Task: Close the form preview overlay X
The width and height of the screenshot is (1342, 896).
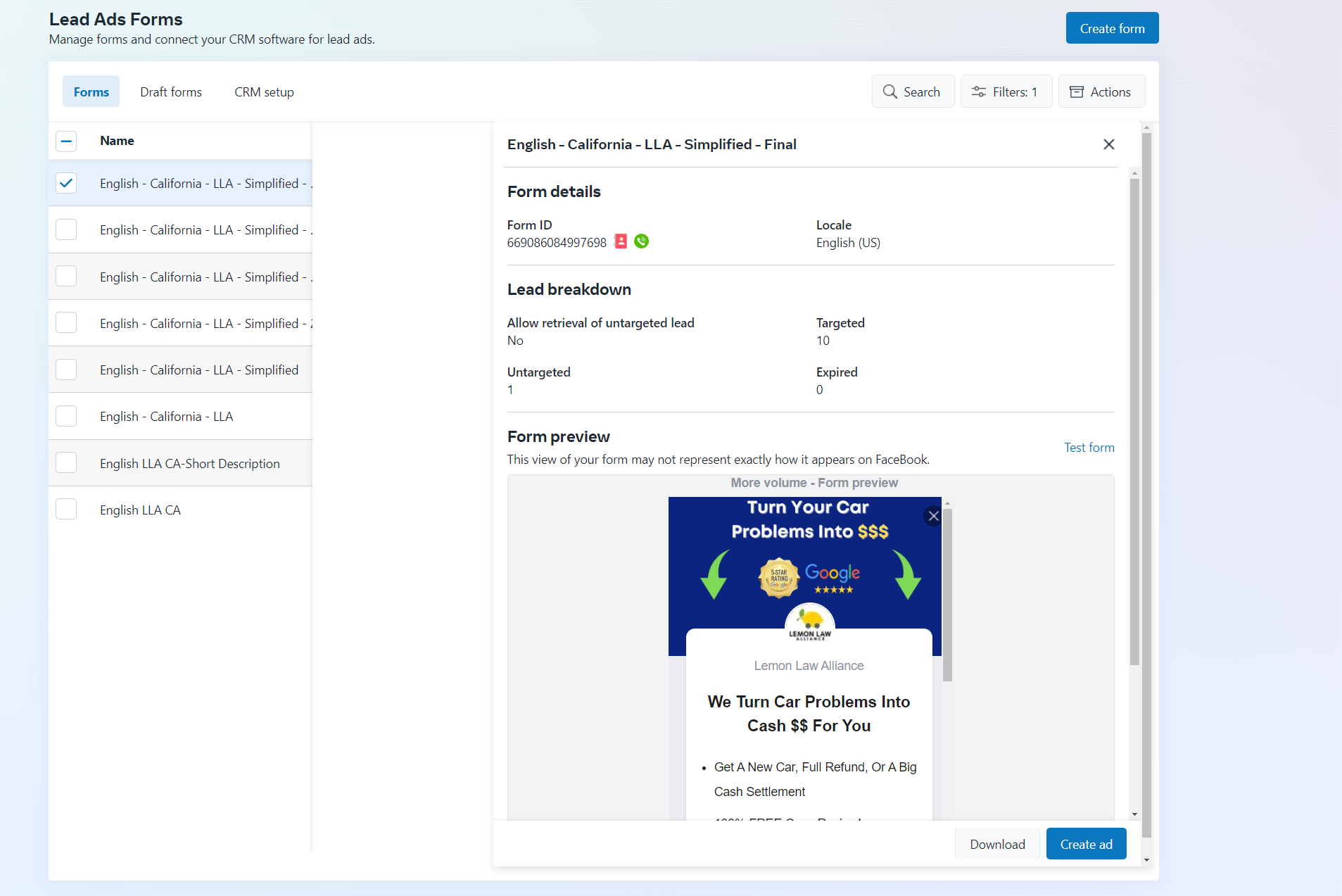Action: (933, 516)
